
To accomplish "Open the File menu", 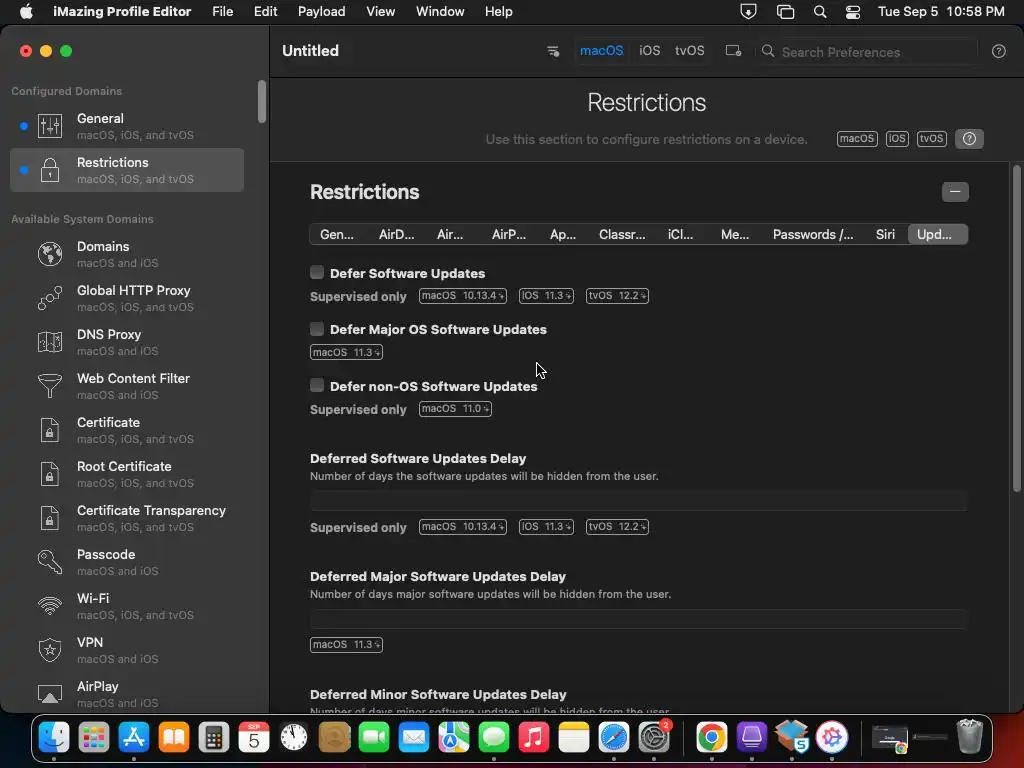I will click(x=223, y=12).
